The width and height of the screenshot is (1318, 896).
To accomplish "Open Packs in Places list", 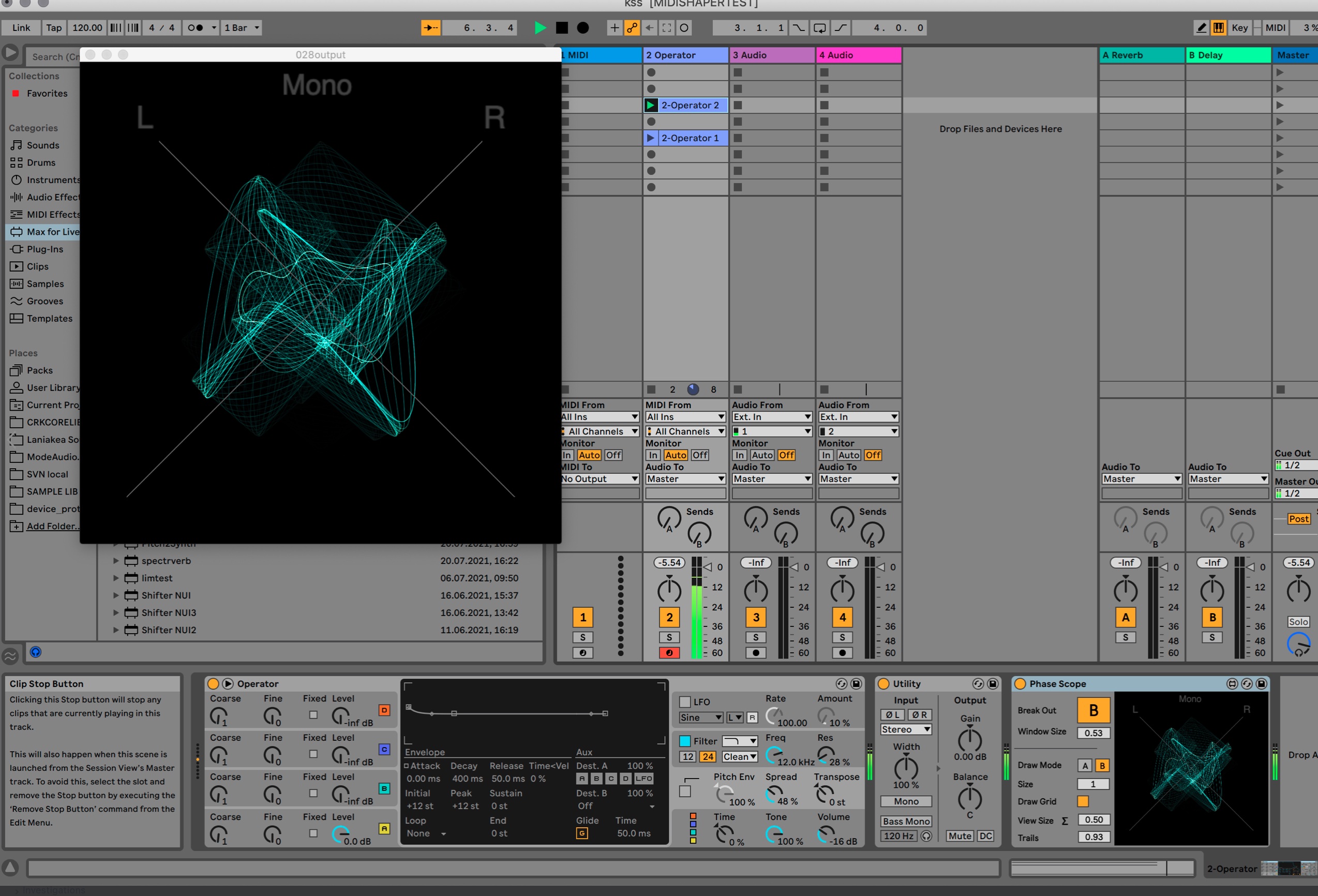I will 39,370.
